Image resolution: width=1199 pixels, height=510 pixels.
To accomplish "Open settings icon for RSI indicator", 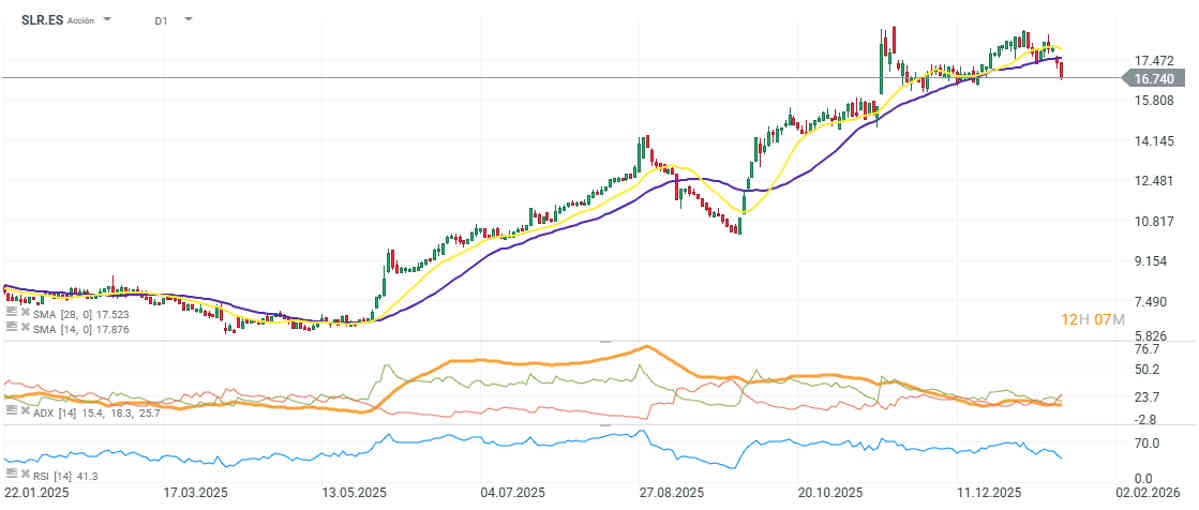I will click(11, 473).
